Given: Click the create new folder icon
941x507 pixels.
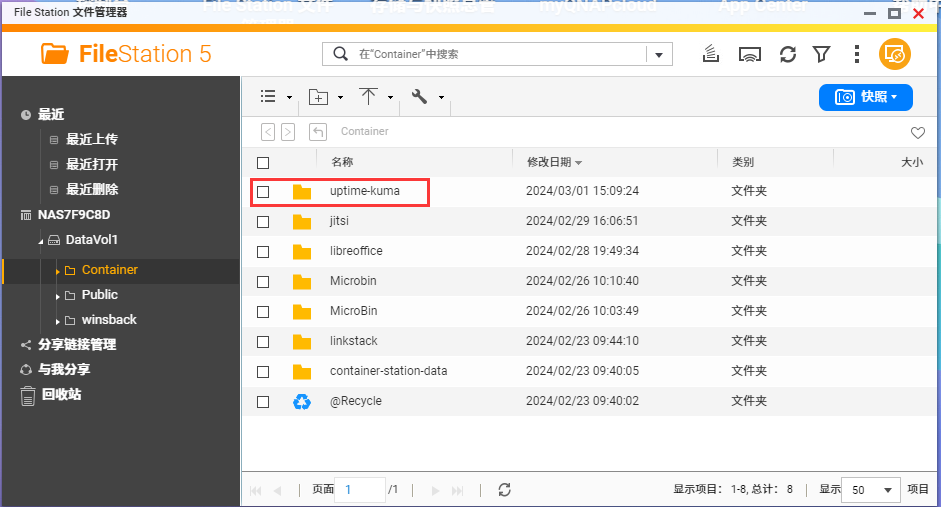Looking at the screenshot, I should [x=318, y=97].
